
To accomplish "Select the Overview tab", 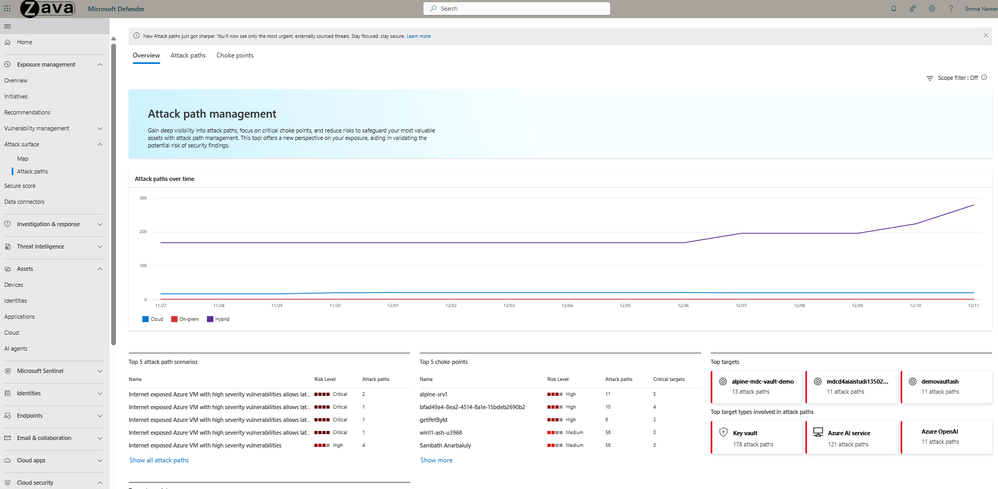I will click(x=146, y=55).
